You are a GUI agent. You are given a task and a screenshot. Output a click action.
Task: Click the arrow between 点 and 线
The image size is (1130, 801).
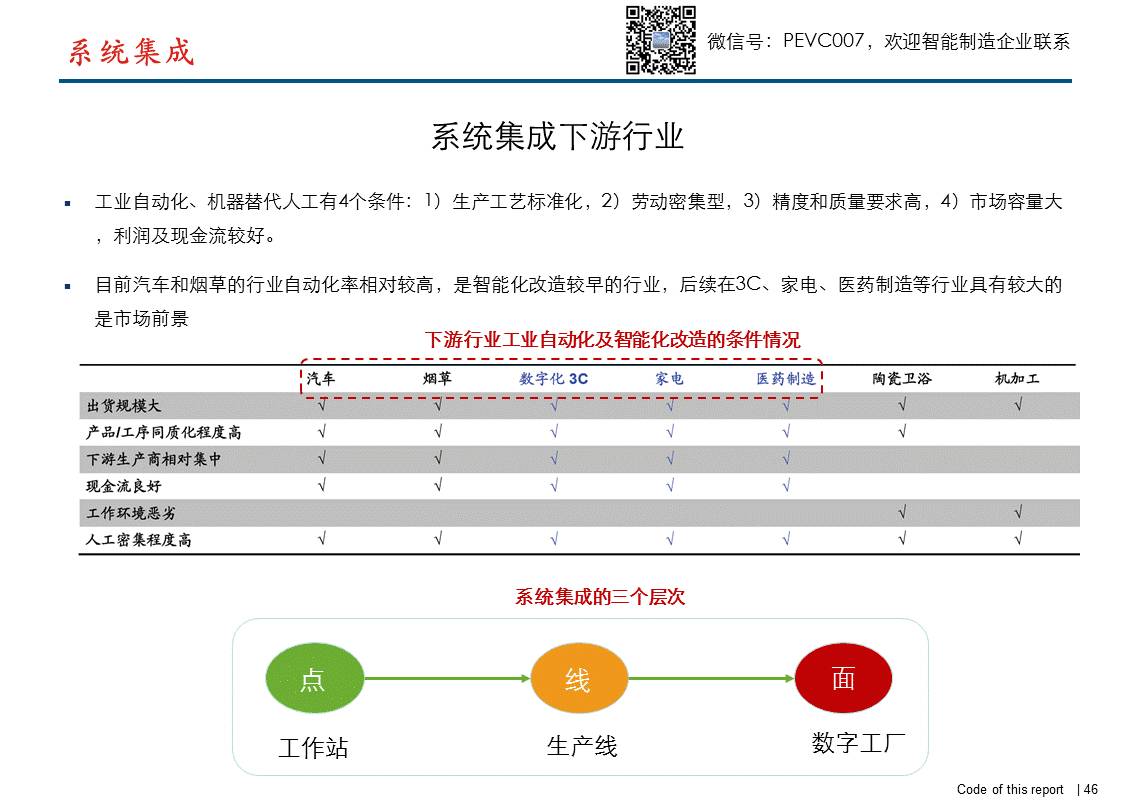pos(446,679)
